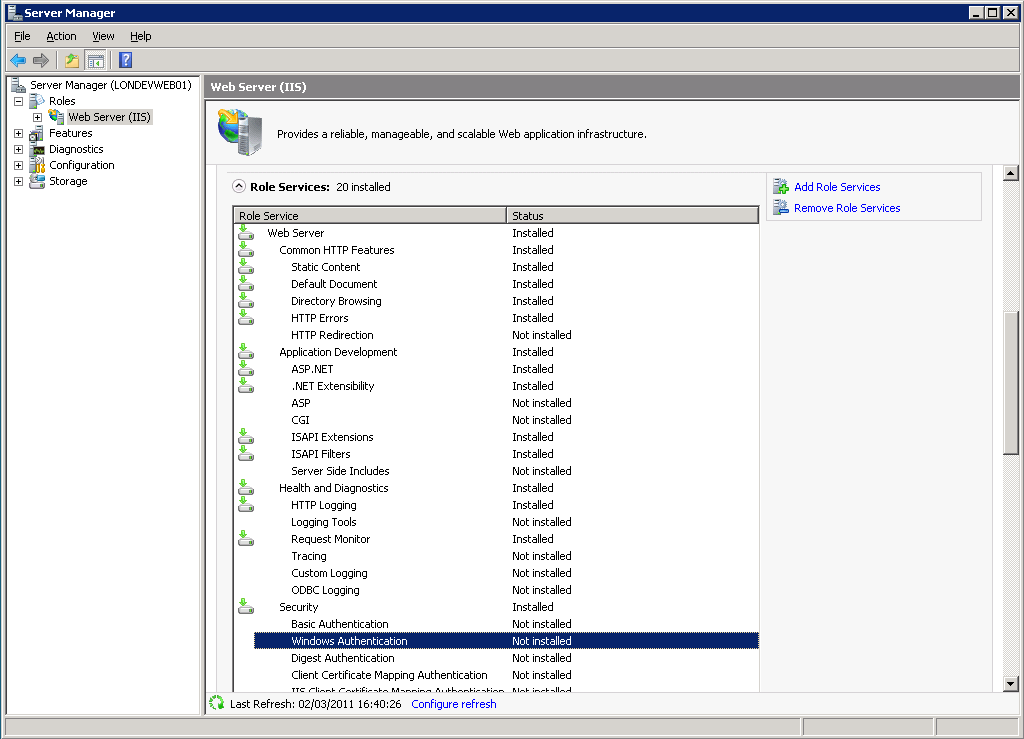Collapse the Role Services section chevron

point(239,187)
